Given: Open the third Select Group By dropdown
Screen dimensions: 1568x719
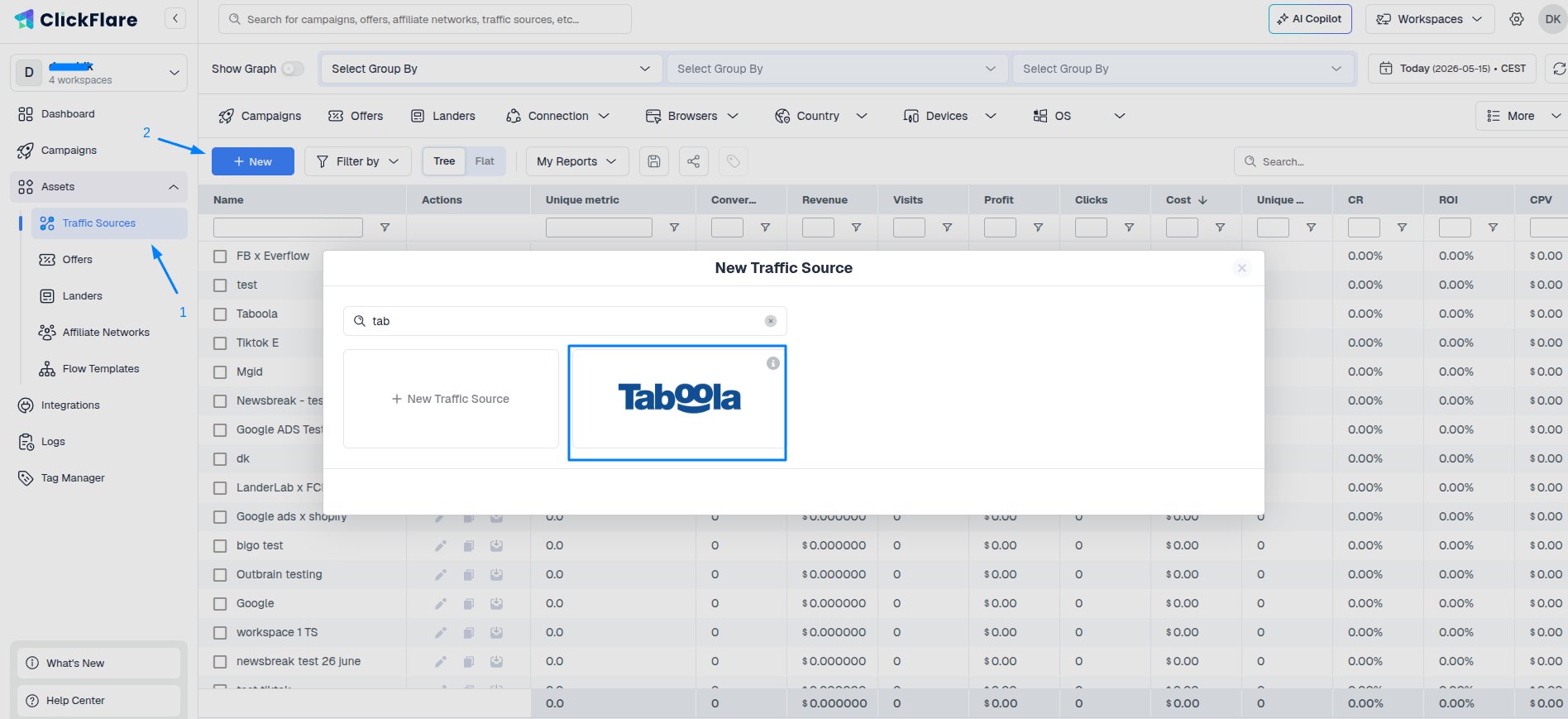Looking at the screenshot, I should (1183, 69).
